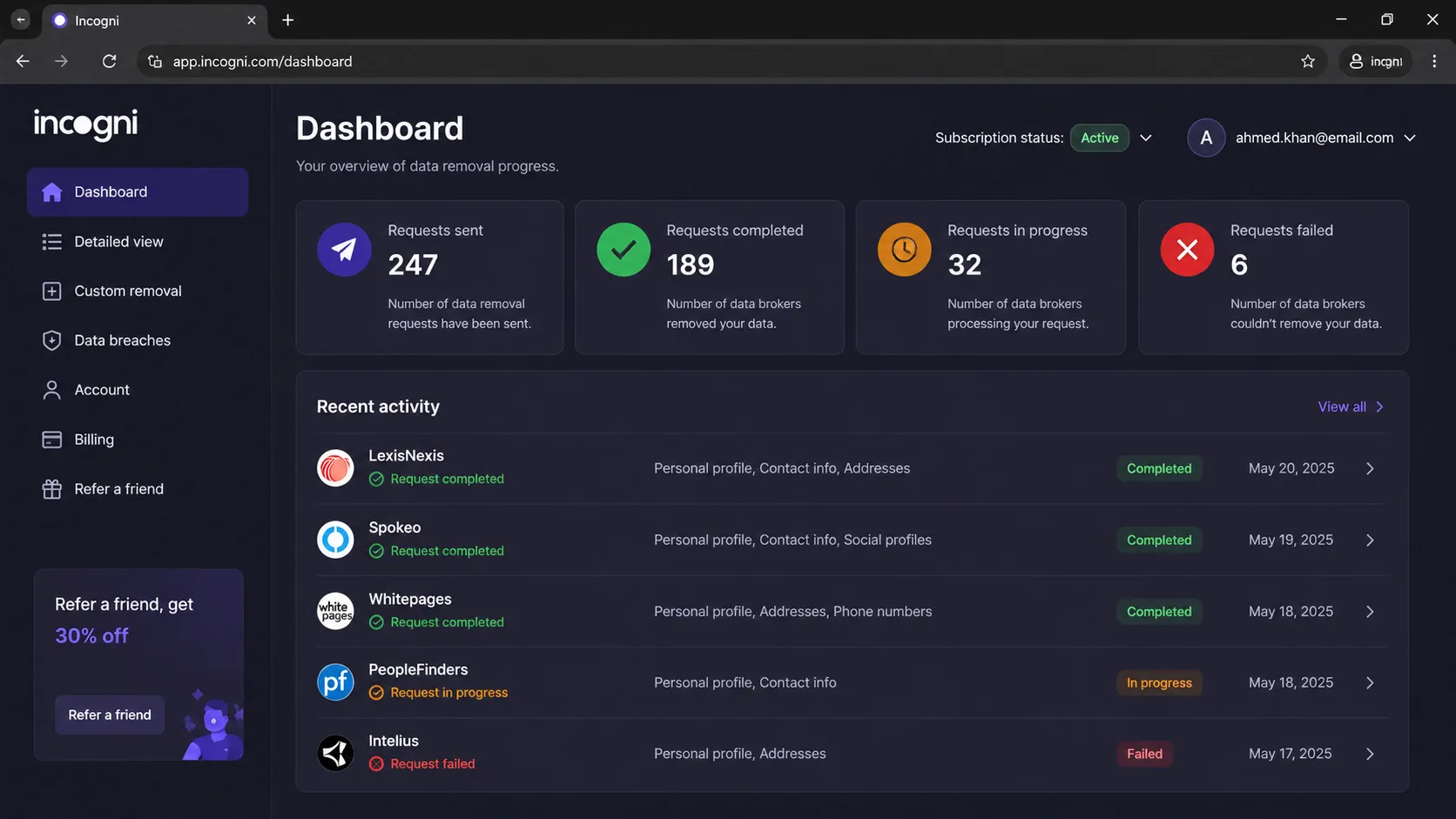Open Custom removal page
Screen dimensions: 1456x819
pos(138,292)
